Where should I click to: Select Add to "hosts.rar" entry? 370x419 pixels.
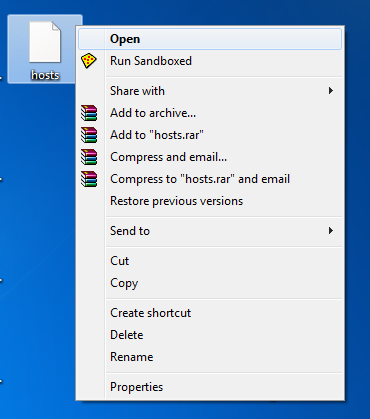210,135
